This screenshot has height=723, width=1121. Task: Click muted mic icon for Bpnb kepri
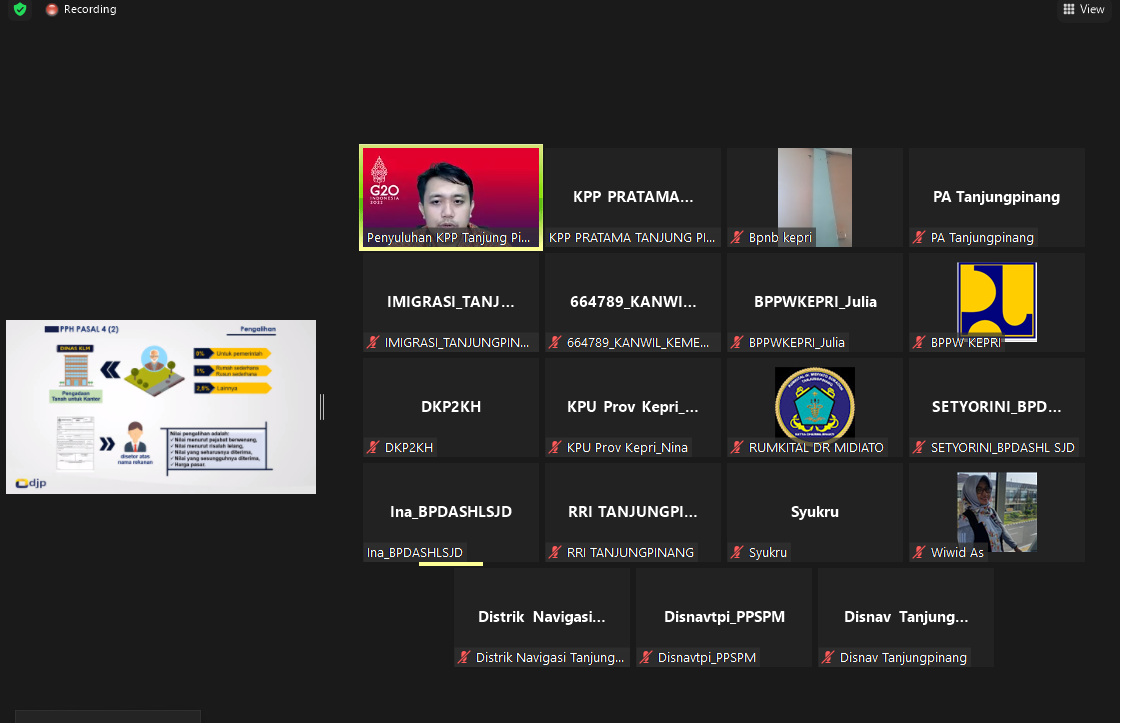[738, 238]
